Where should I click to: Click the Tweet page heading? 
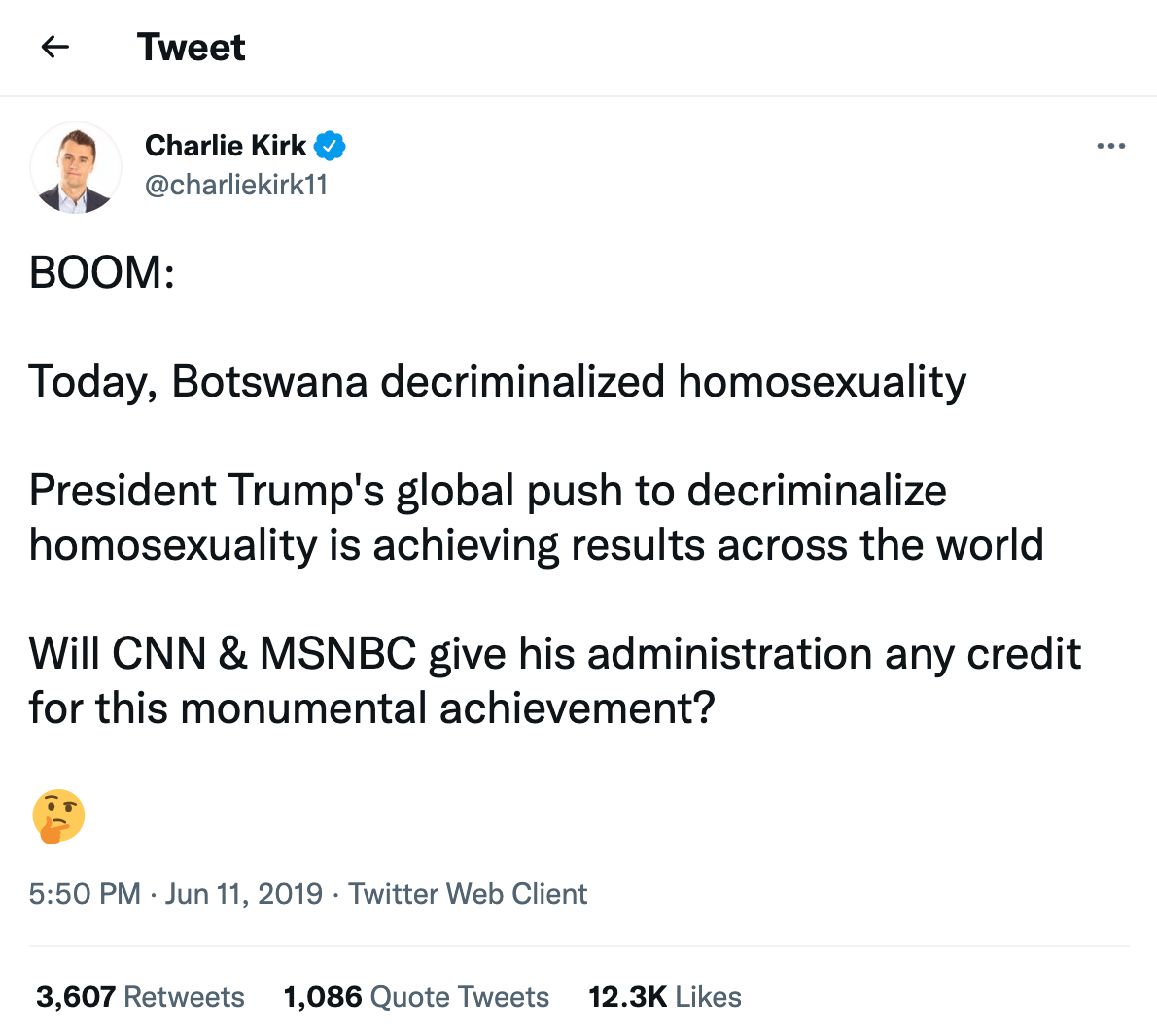191,47
